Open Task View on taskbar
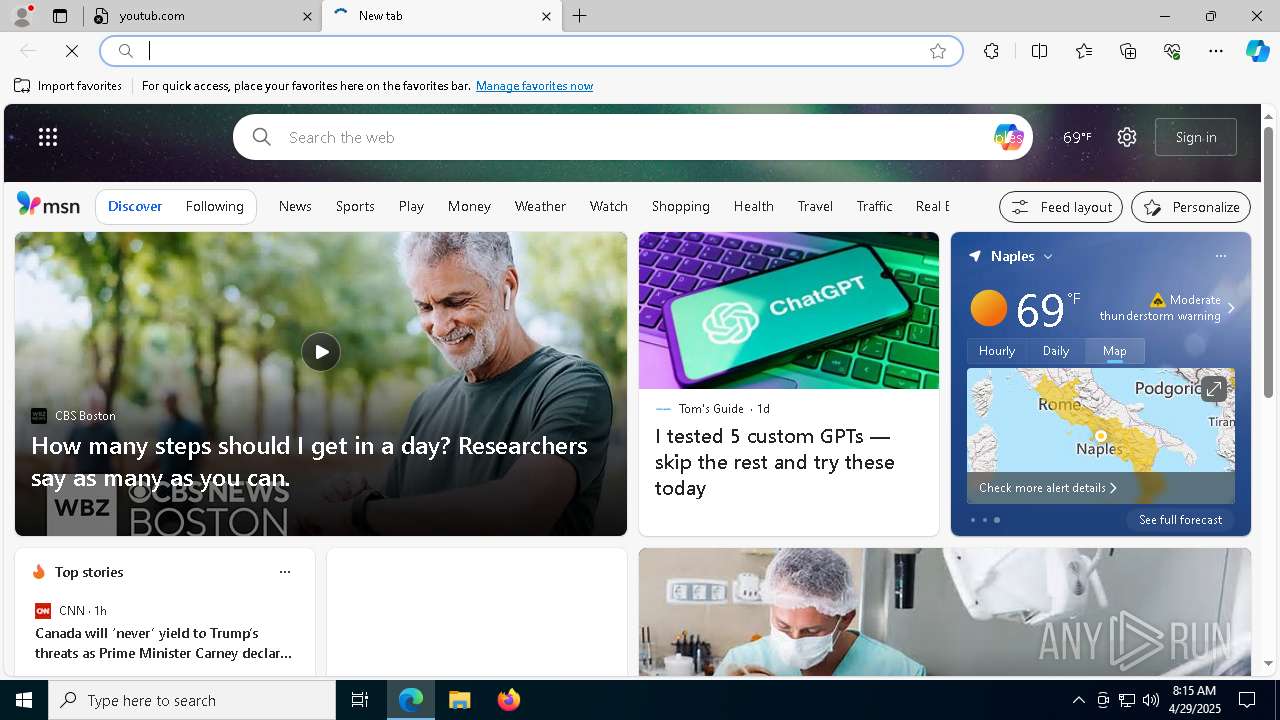1280x720 pixels. click(x=360, y=700)
